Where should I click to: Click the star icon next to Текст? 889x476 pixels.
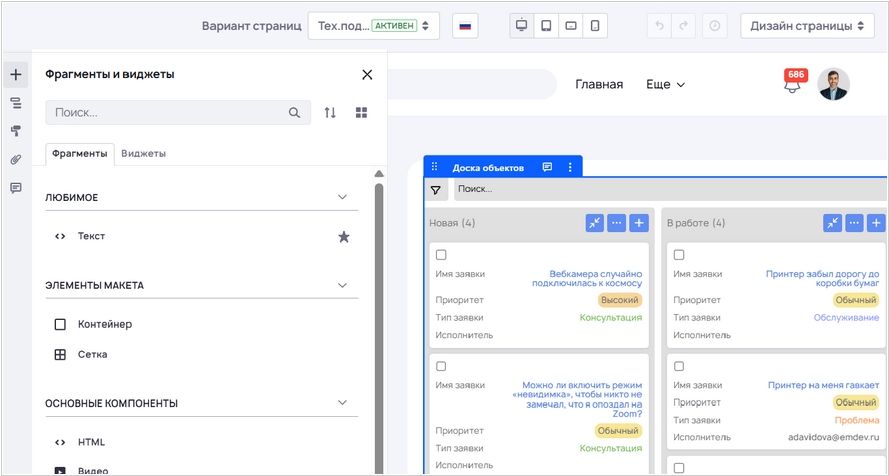tap(344, 237)
